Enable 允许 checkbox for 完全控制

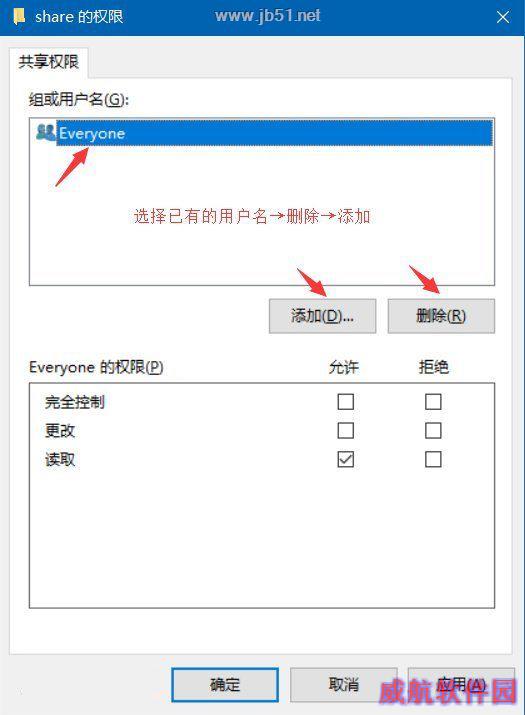tap(345, 402)
